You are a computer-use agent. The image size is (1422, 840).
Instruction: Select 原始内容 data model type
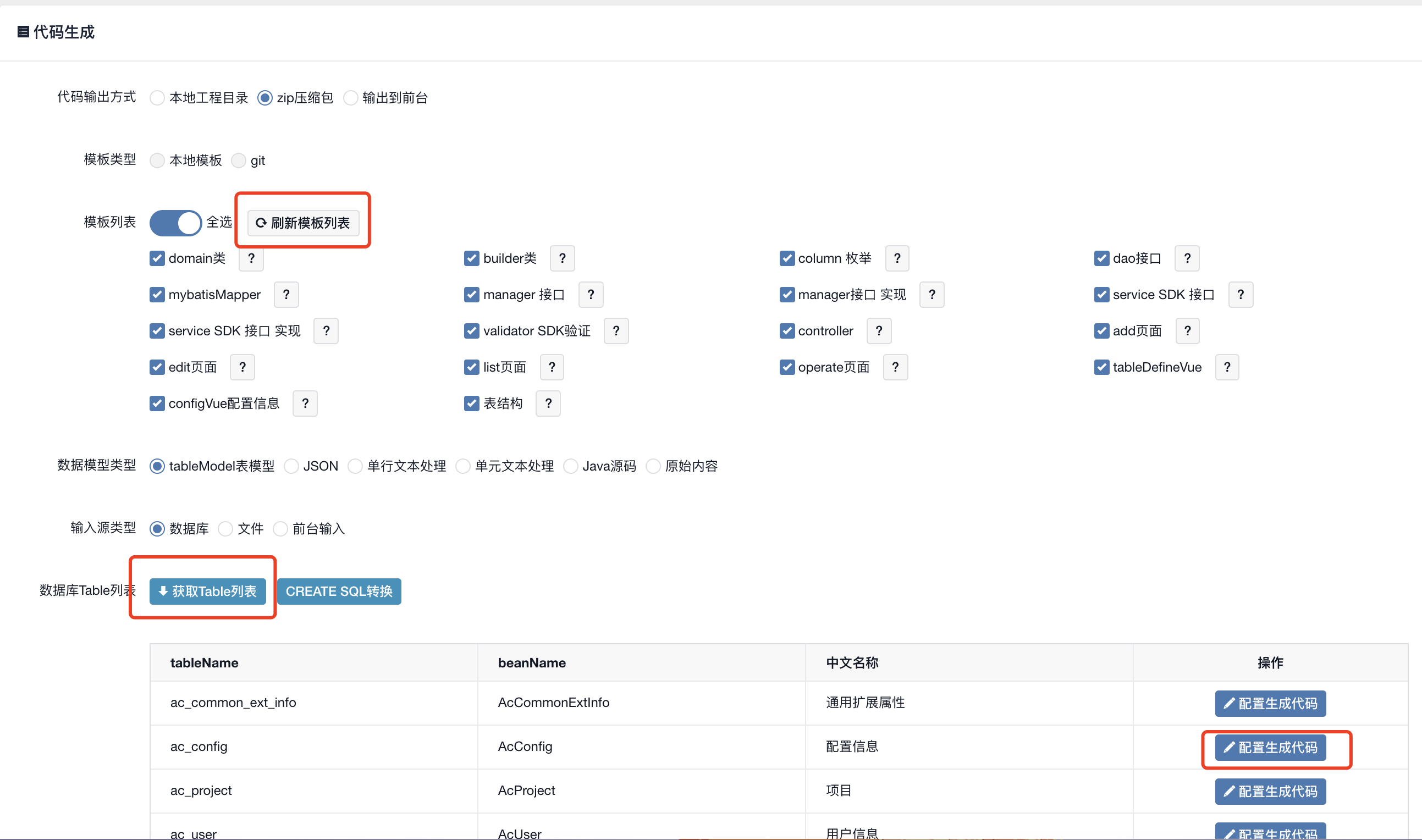tap(653, 466)
